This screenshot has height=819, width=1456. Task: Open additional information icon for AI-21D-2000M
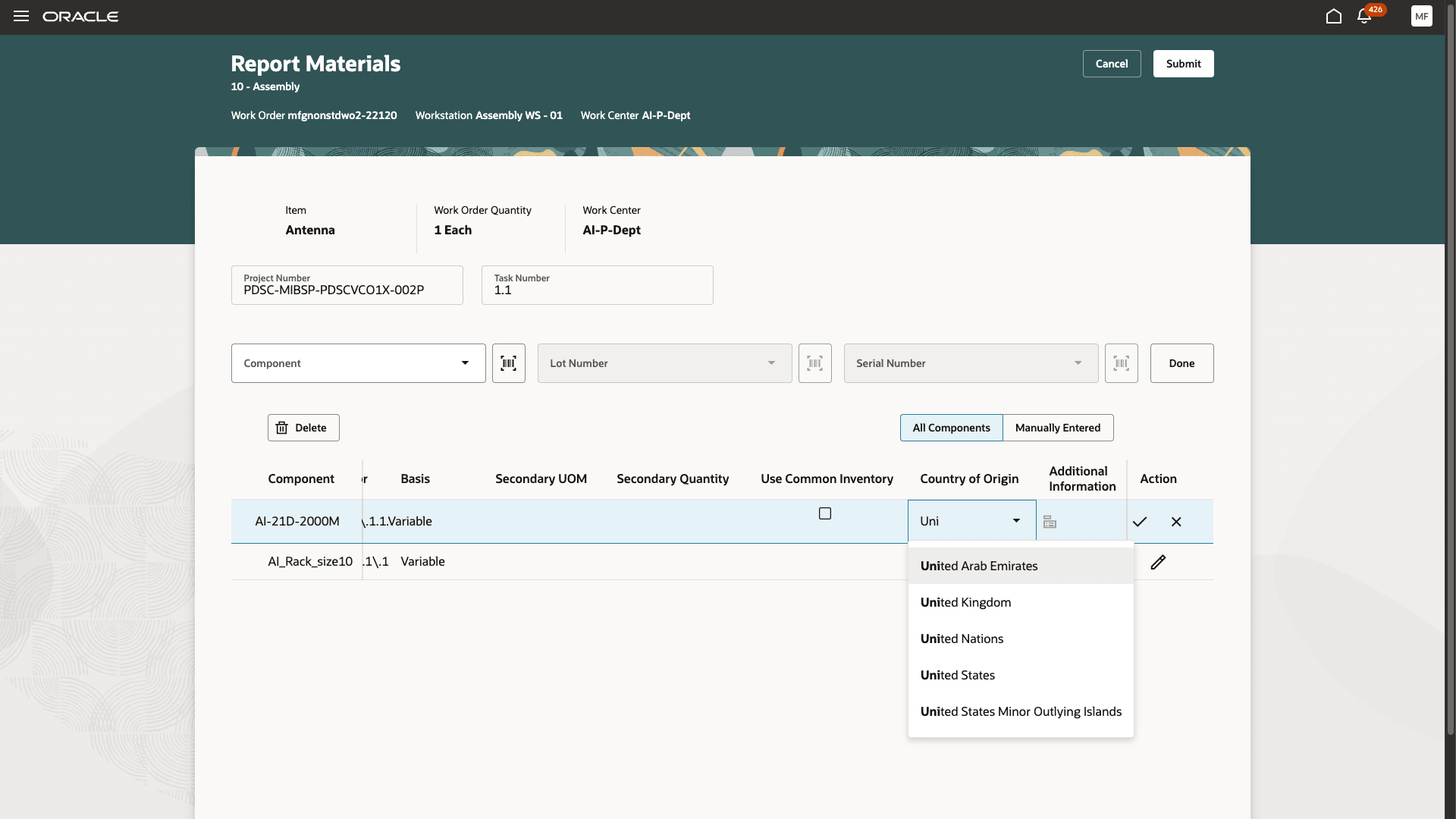[x=1050, y=522]
